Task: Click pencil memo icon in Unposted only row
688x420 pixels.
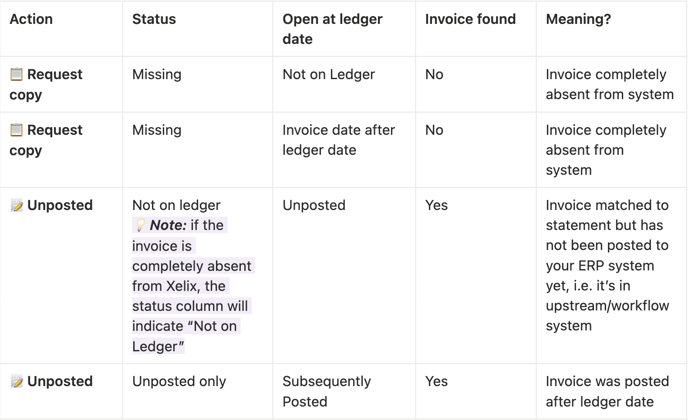Action: coord(17,381)
